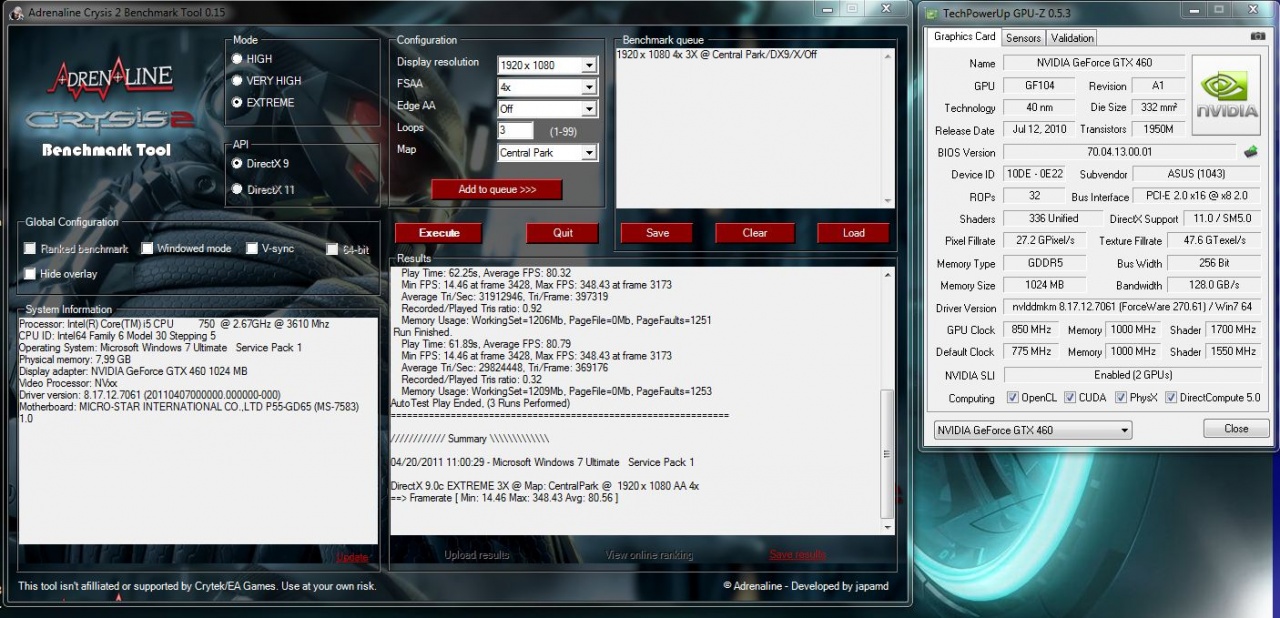The image size is (1280, 618).
Task: Enable Hide overlay checkbox
Action: click(x=30, y=273)
